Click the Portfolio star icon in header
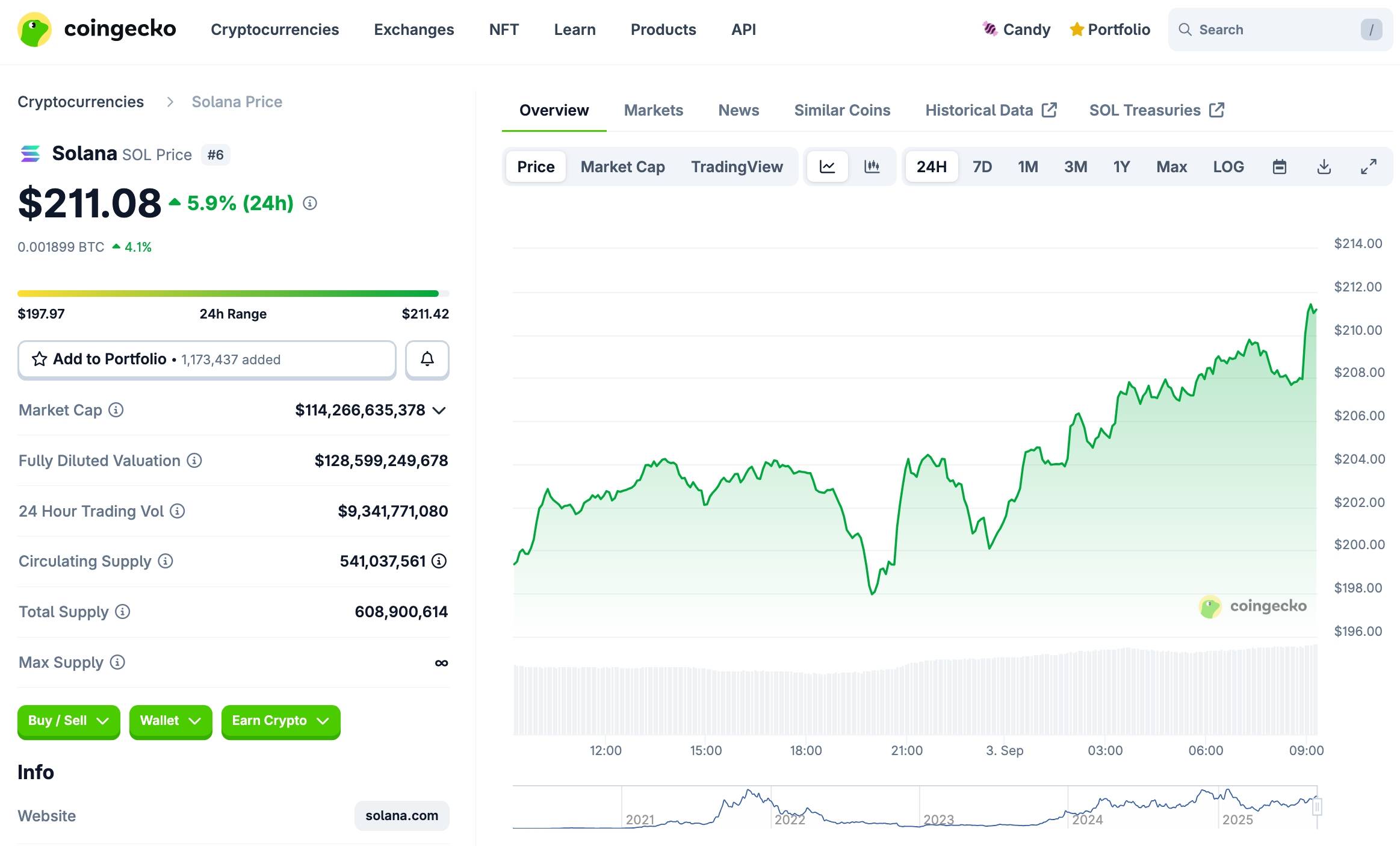The image size is (1400, 846). pos(1077,30)
